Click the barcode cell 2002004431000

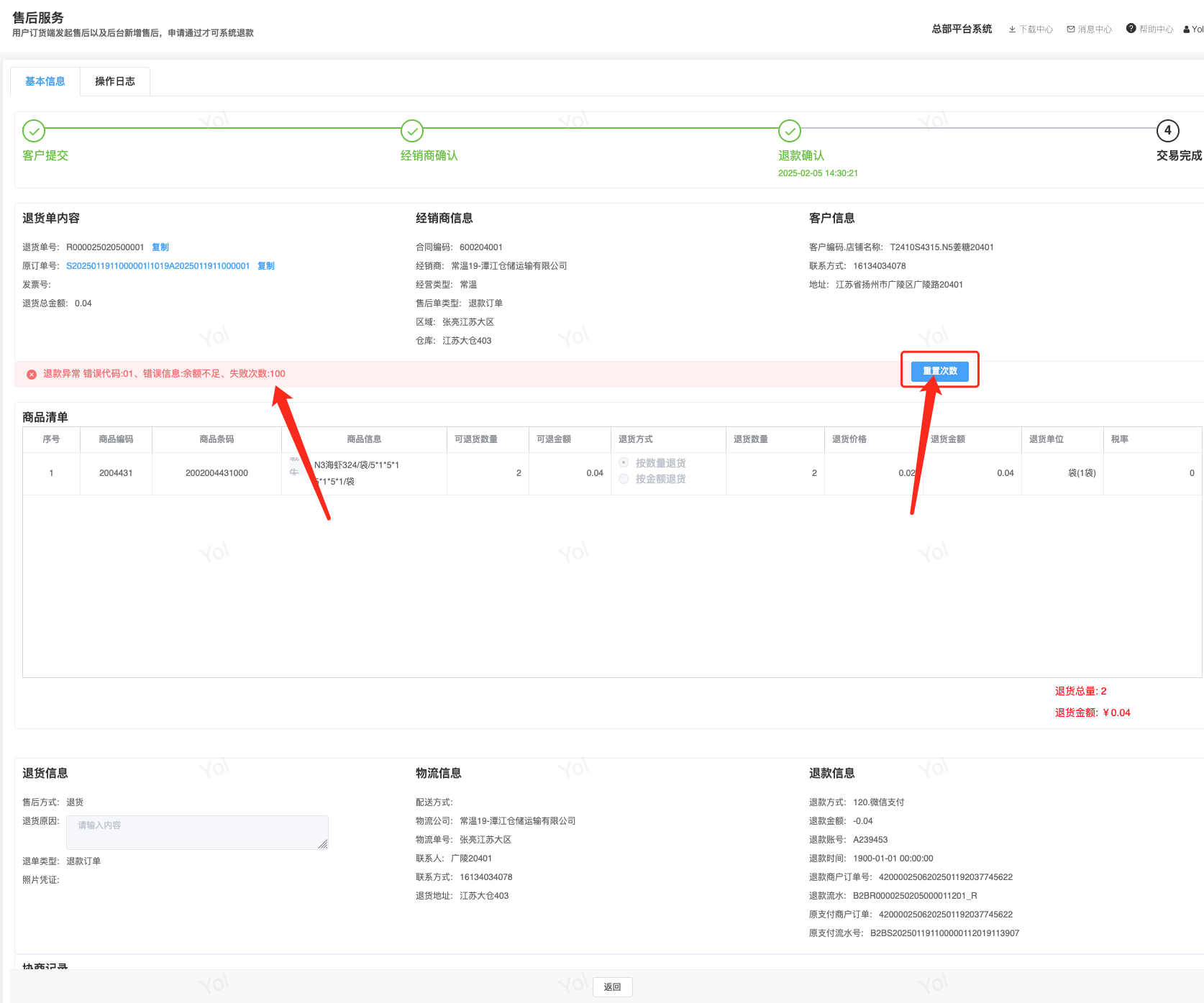pos(216,473)
